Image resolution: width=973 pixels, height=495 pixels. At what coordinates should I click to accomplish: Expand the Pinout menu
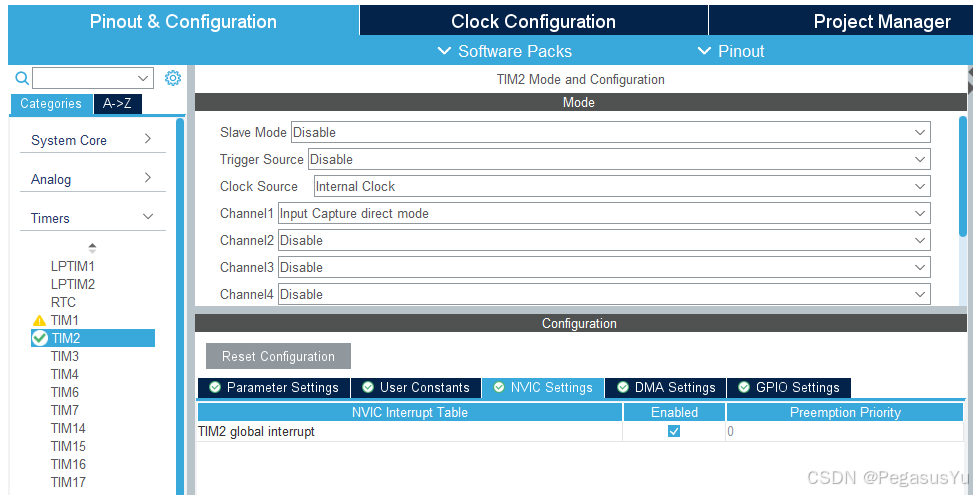click(731, 51)
